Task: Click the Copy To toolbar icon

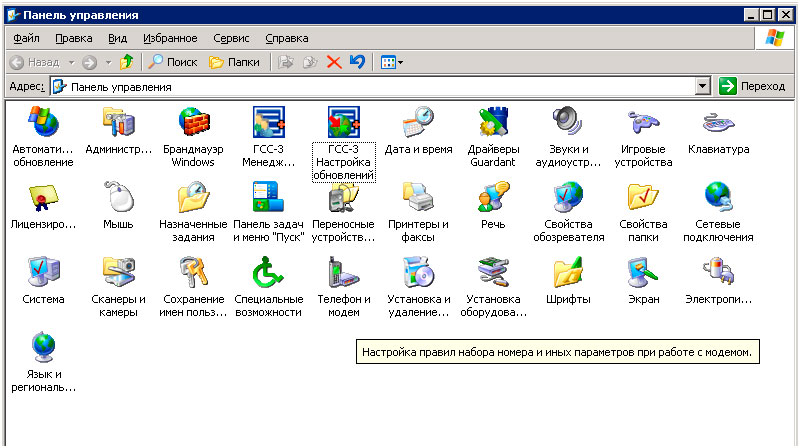Action: 310,62
